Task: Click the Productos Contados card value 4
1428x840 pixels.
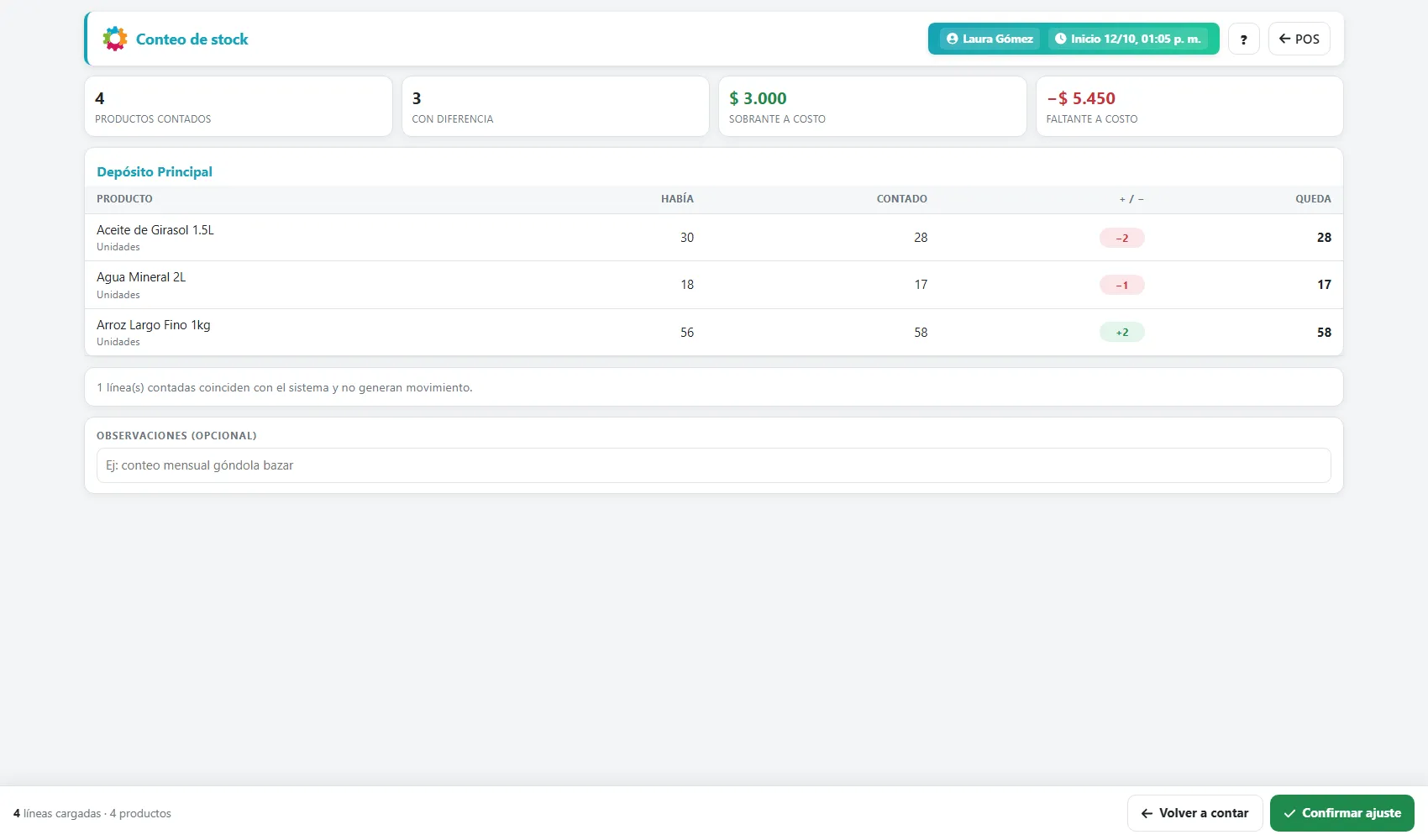Action: point(100,98)
